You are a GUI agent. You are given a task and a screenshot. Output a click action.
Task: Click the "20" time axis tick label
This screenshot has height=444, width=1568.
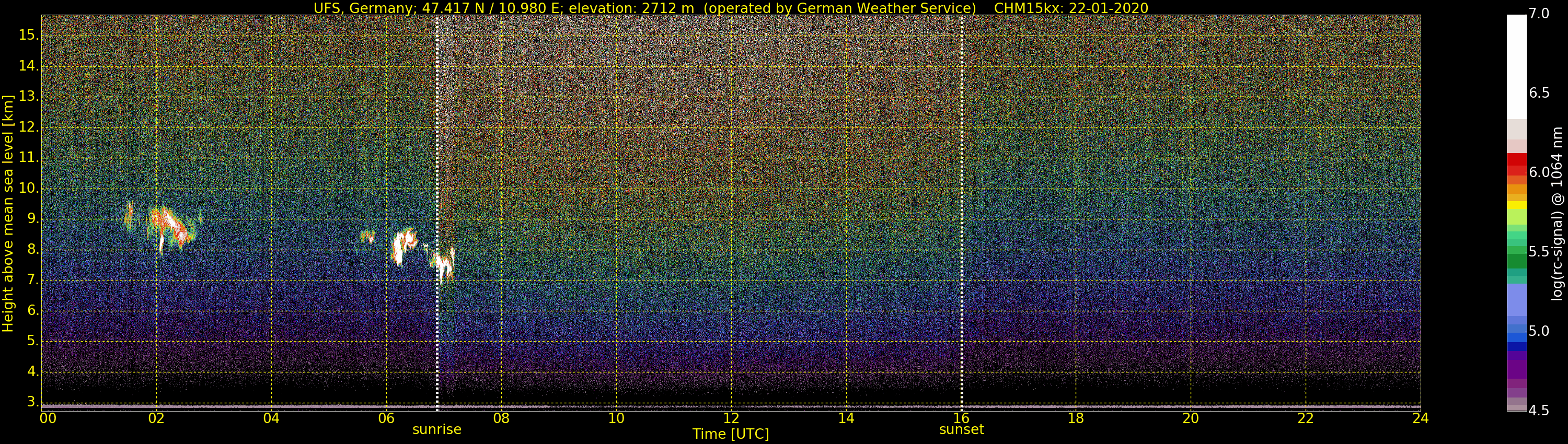click(1191, 418)
